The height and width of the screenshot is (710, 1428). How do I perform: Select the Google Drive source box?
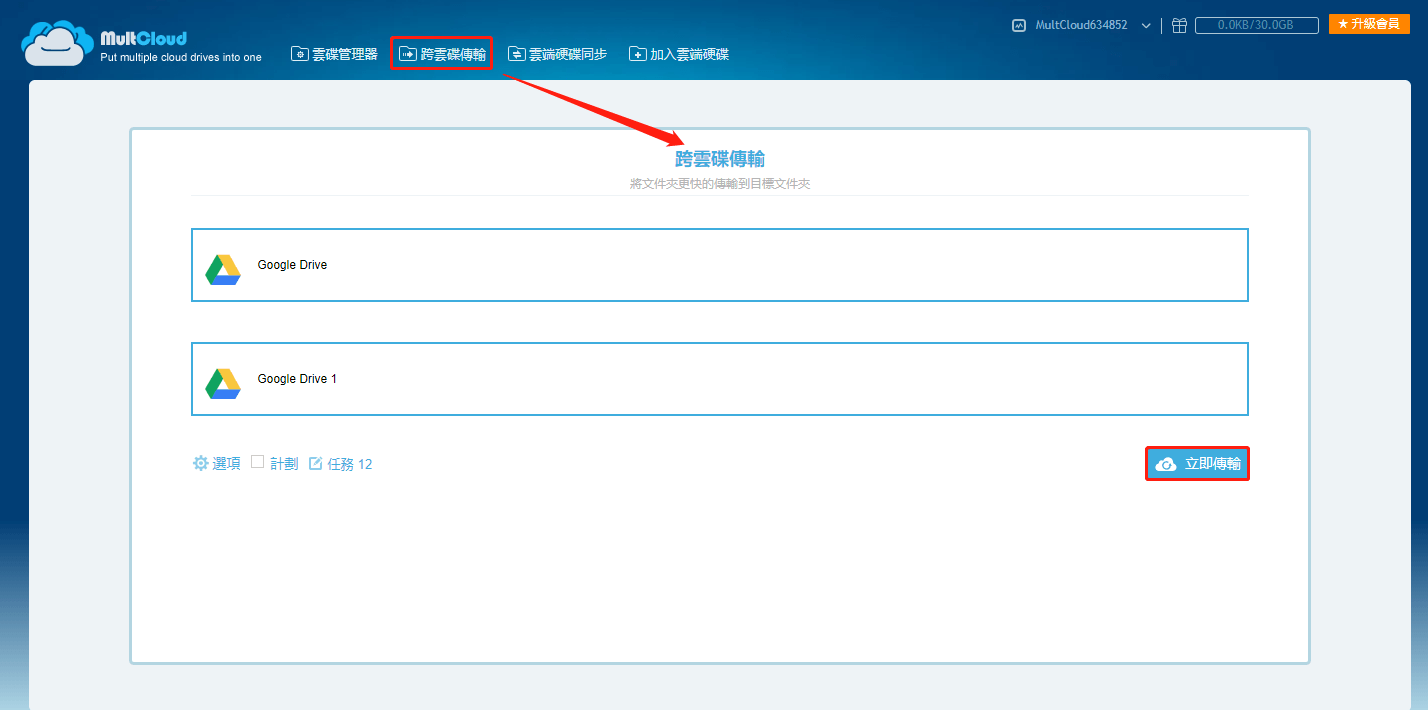pos(720,265)
